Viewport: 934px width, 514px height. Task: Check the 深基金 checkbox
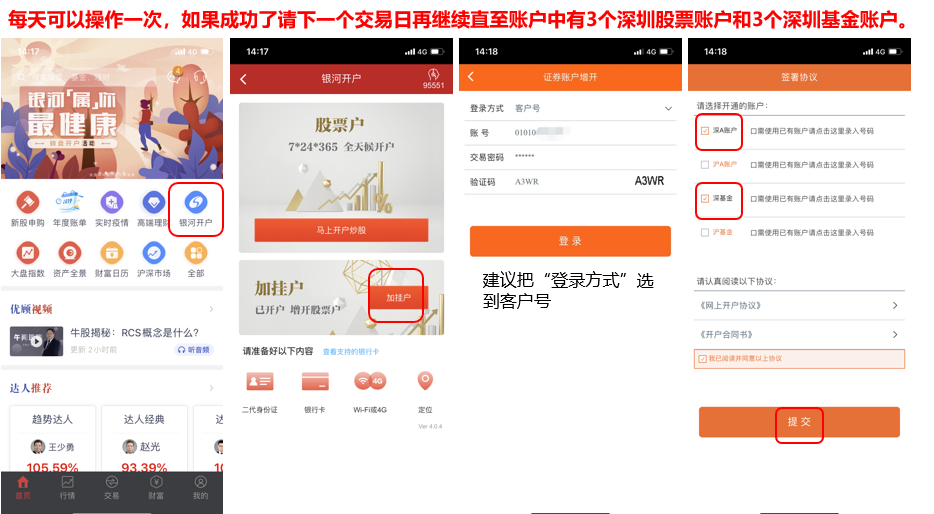coord(705,198)
